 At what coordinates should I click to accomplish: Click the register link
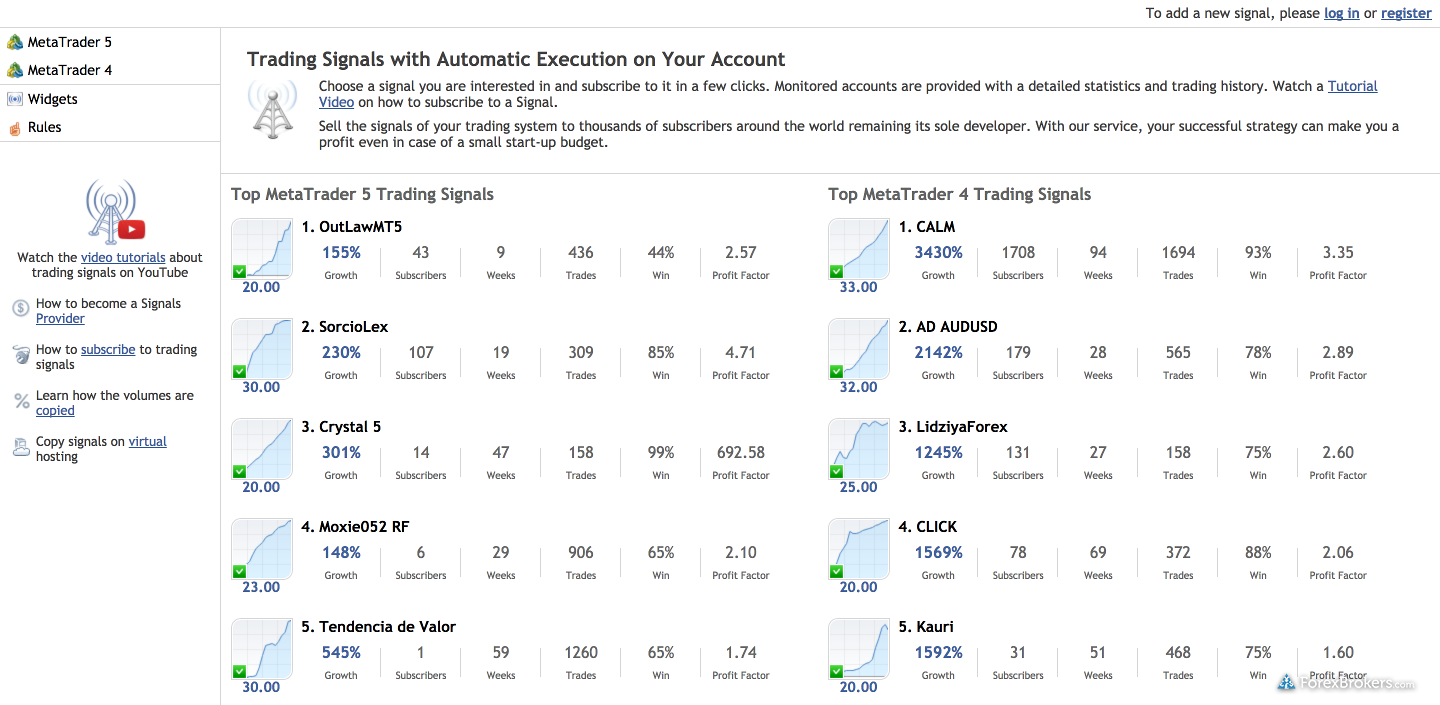click(1406, 13)
